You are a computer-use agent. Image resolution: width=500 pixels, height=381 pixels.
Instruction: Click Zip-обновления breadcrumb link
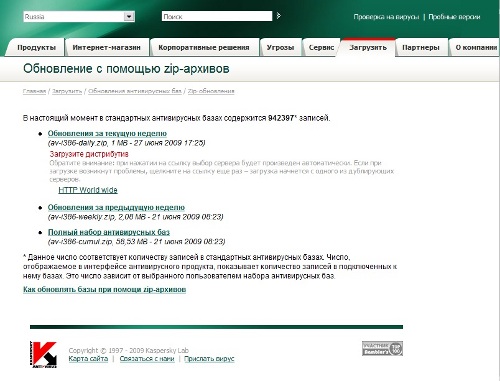211,91
